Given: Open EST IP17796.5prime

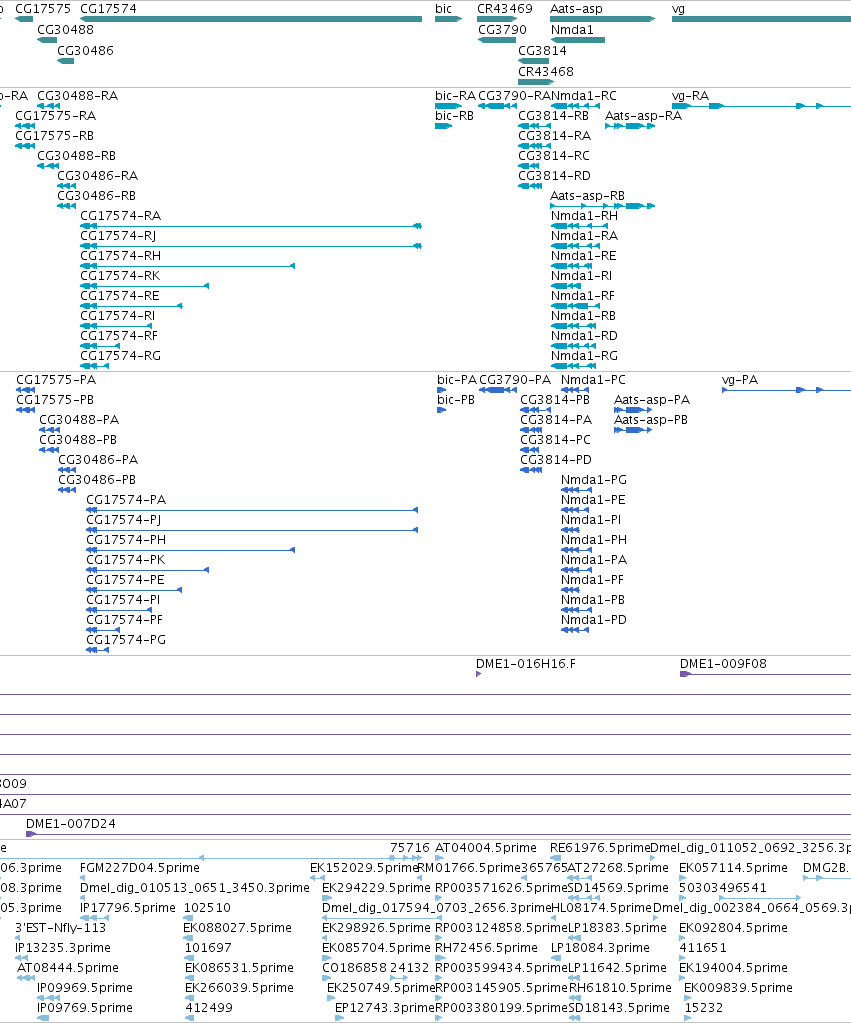Looking at the screenshot, I should (x=128, y=908).
